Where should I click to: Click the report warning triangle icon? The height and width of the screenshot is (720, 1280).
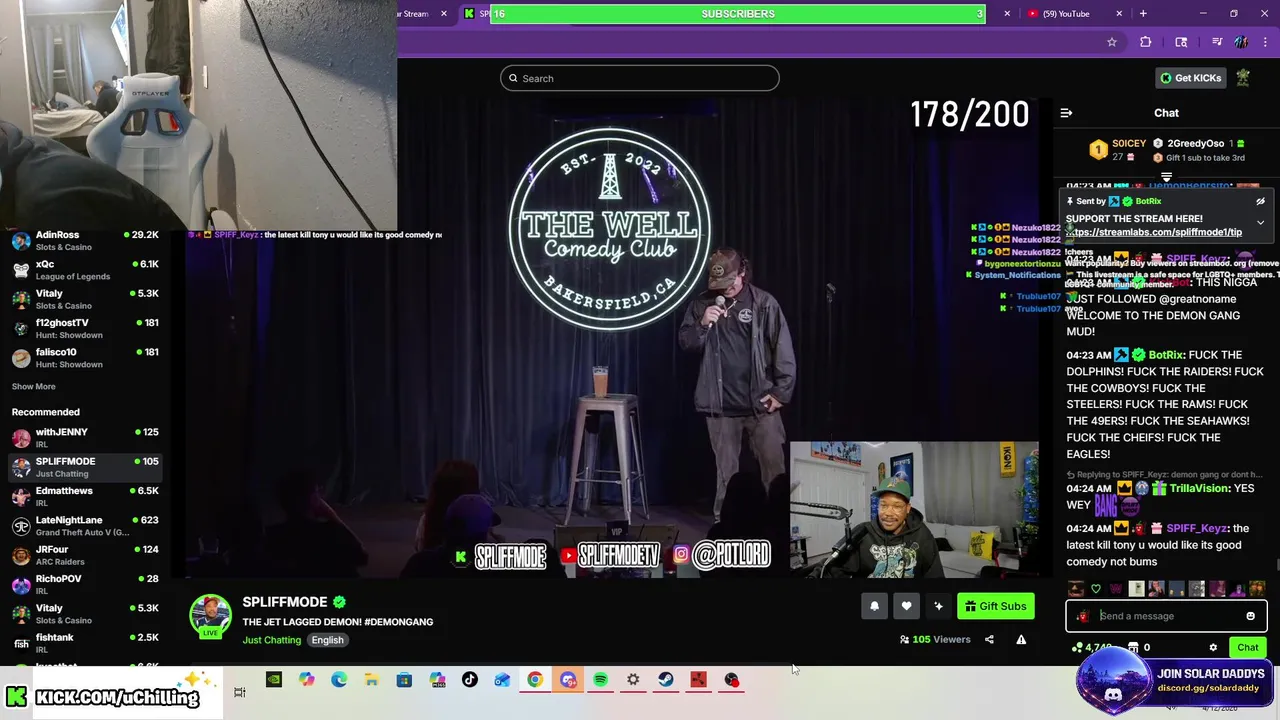click(1021, 640)
